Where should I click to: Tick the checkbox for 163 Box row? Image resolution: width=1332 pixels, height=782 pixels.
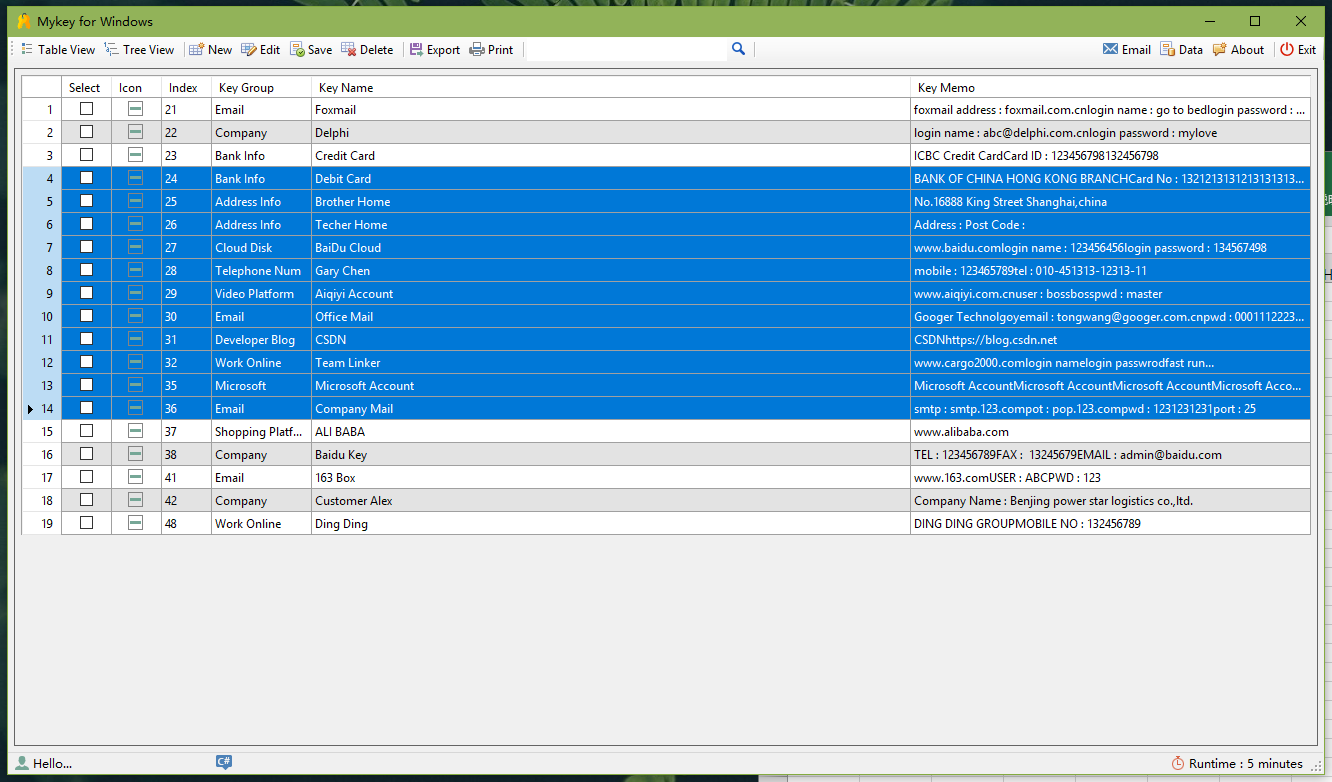coord(86,477)
